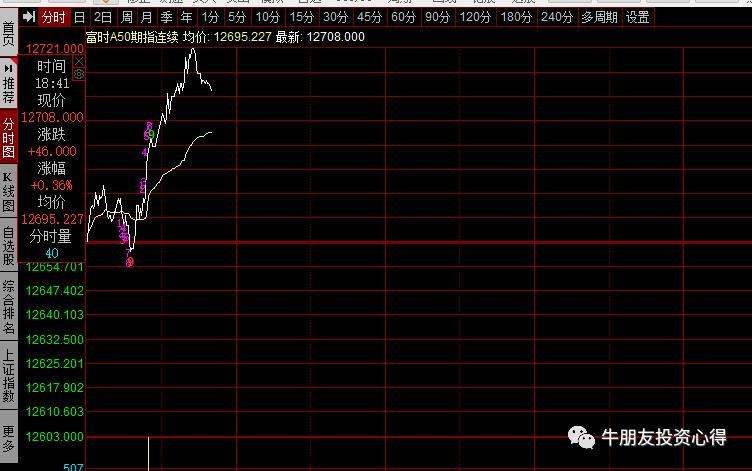
Task: Switch to 10分 period
Action: [x=268, y=18]
